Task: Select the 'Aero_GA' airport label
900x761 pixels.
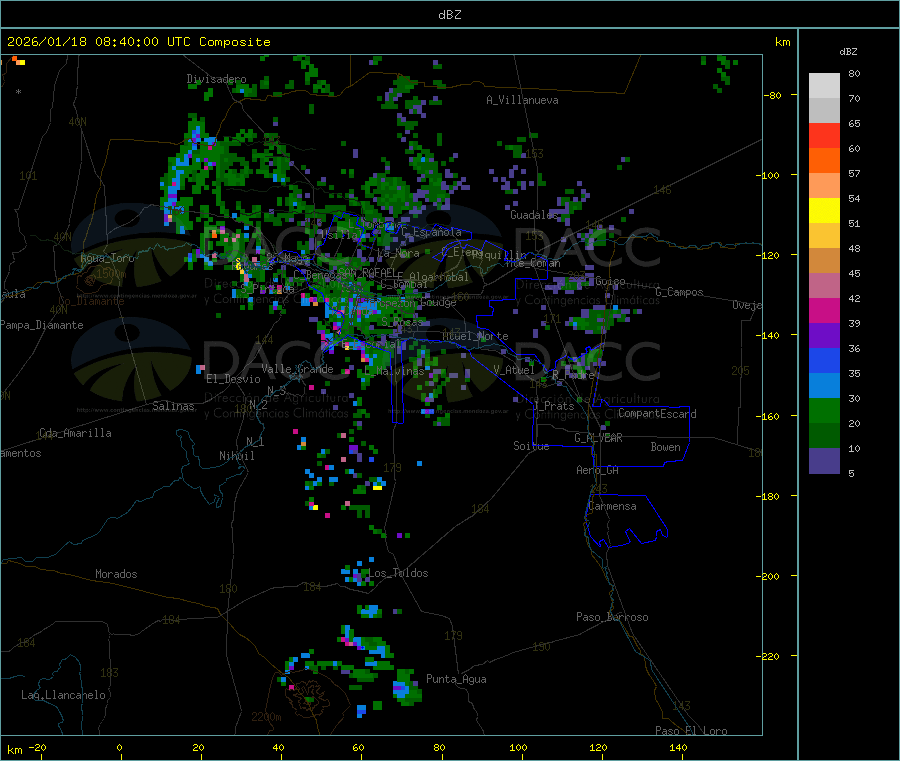Action: click(x=598, y=470)
